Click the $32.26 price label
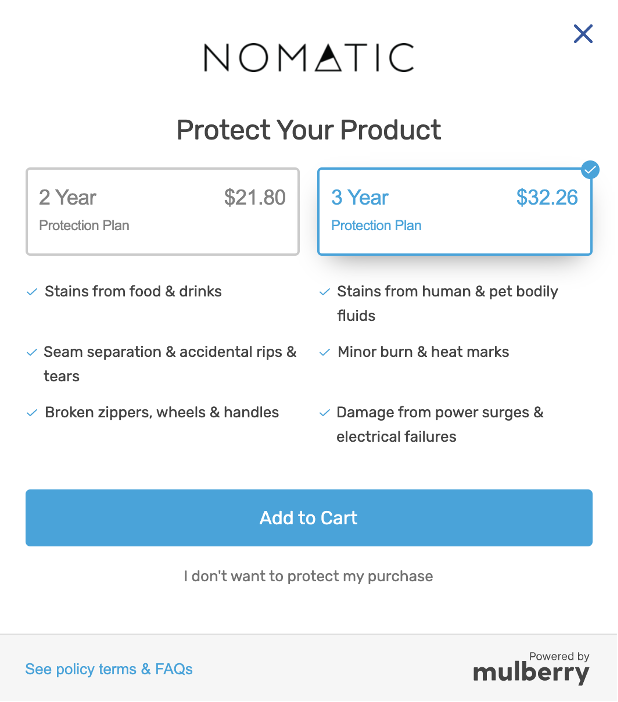The image size is (618, 702). (x=547, y=197)
